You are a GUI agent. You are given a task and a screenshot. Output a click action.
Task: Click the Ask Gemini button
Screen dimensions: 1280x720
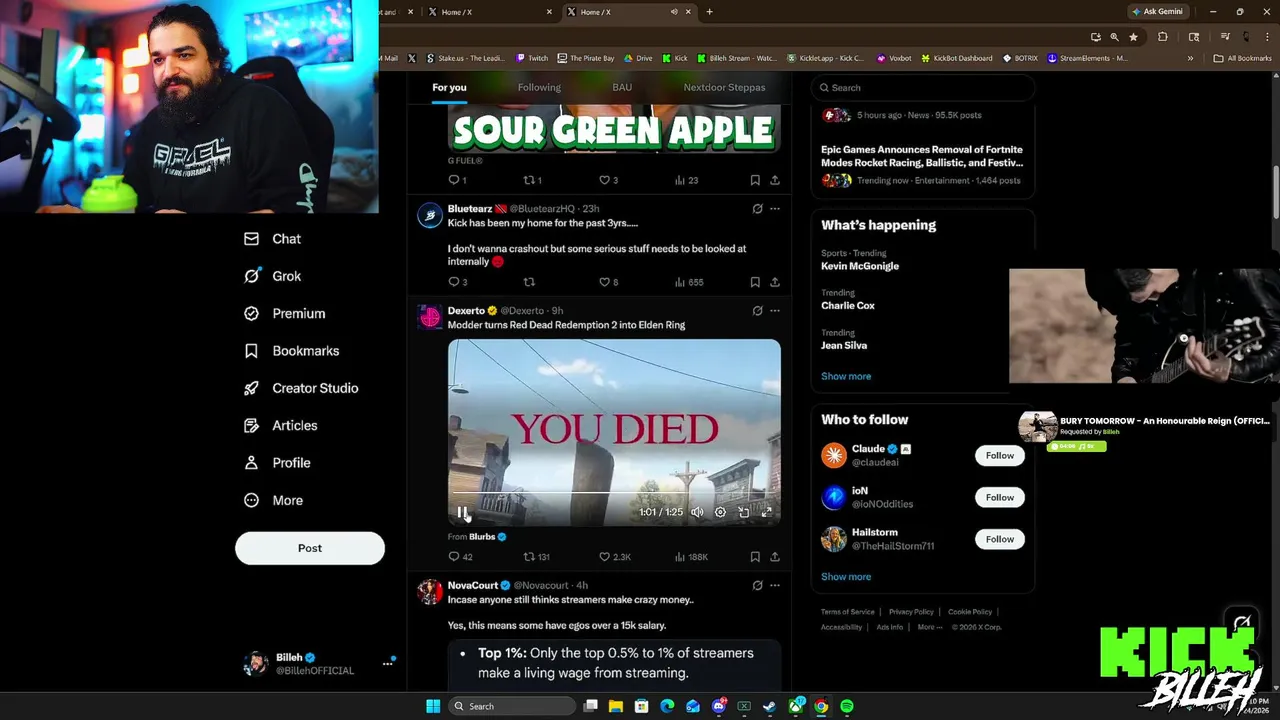pos(1158,12)
